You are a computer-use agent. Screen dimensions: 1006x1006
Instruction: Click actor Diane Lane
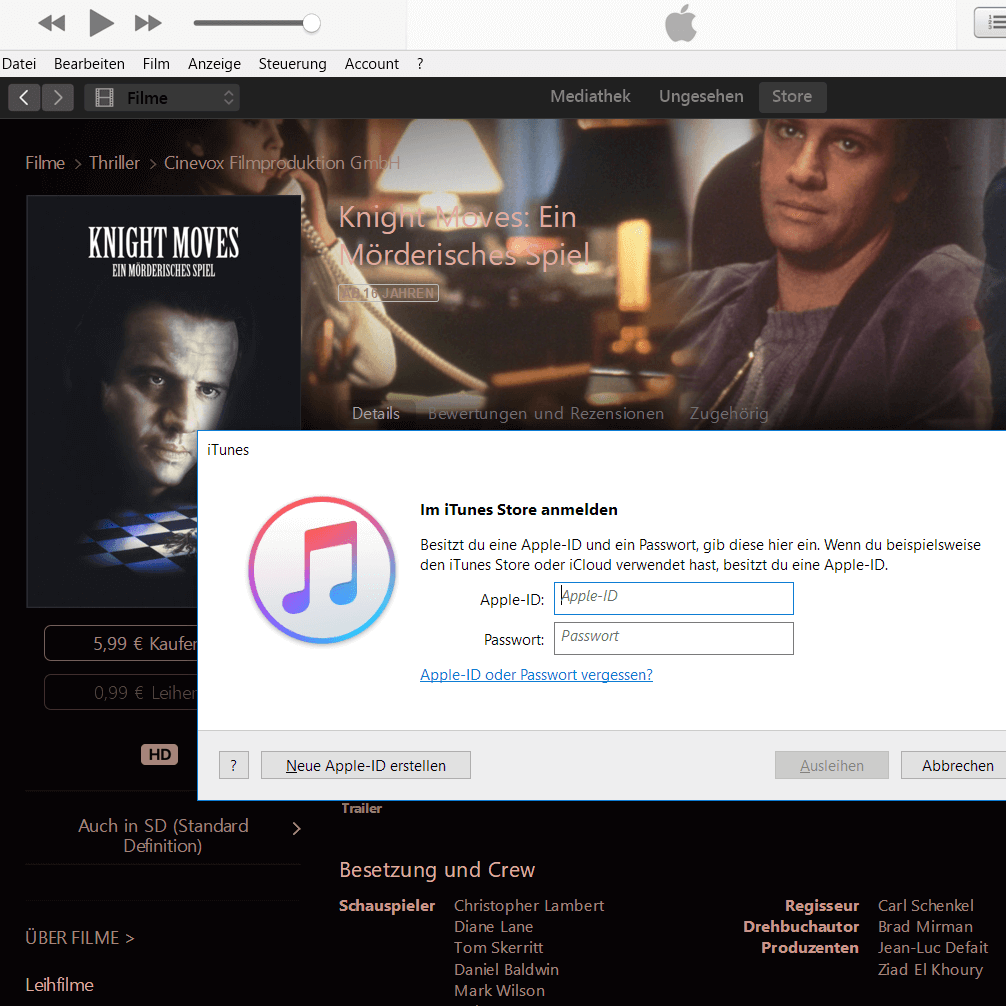493,927
